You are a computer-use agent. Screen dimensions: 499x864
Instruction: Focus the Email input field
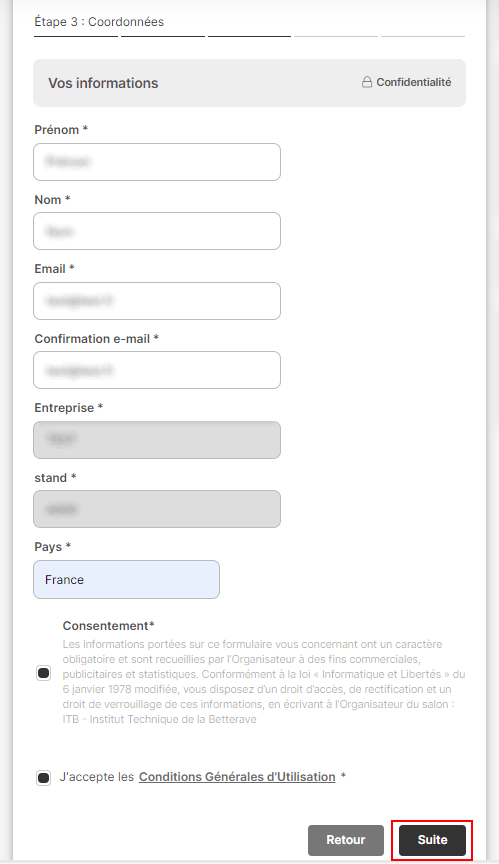pyautogui.click(x=157, y=301)
